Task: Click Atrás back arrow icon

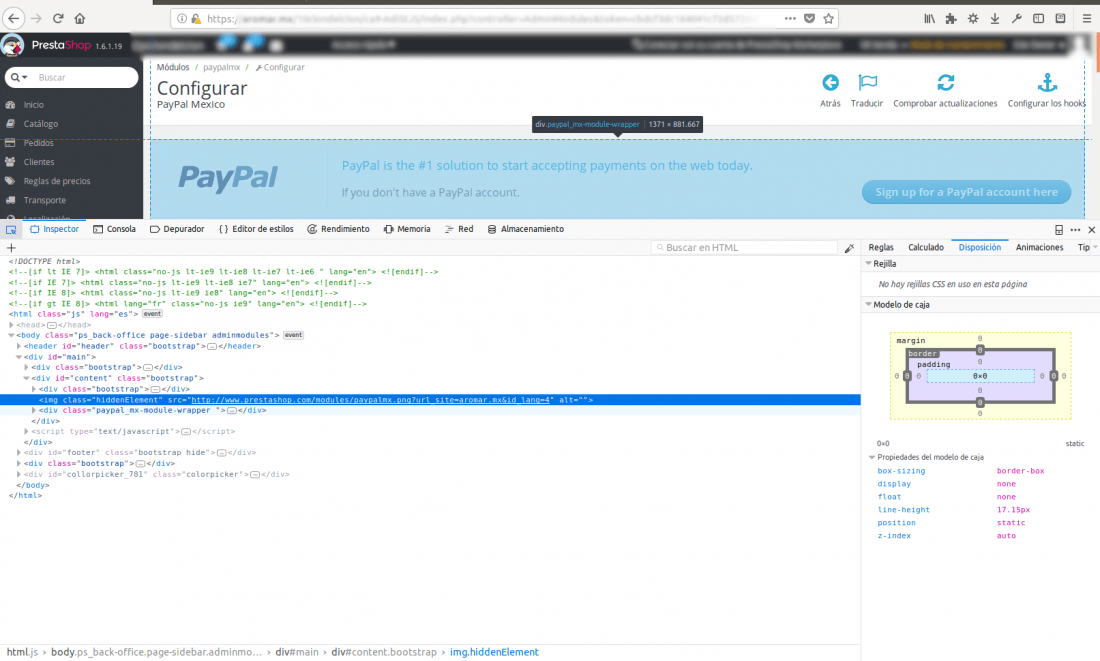Action: (x=830, y=83)
